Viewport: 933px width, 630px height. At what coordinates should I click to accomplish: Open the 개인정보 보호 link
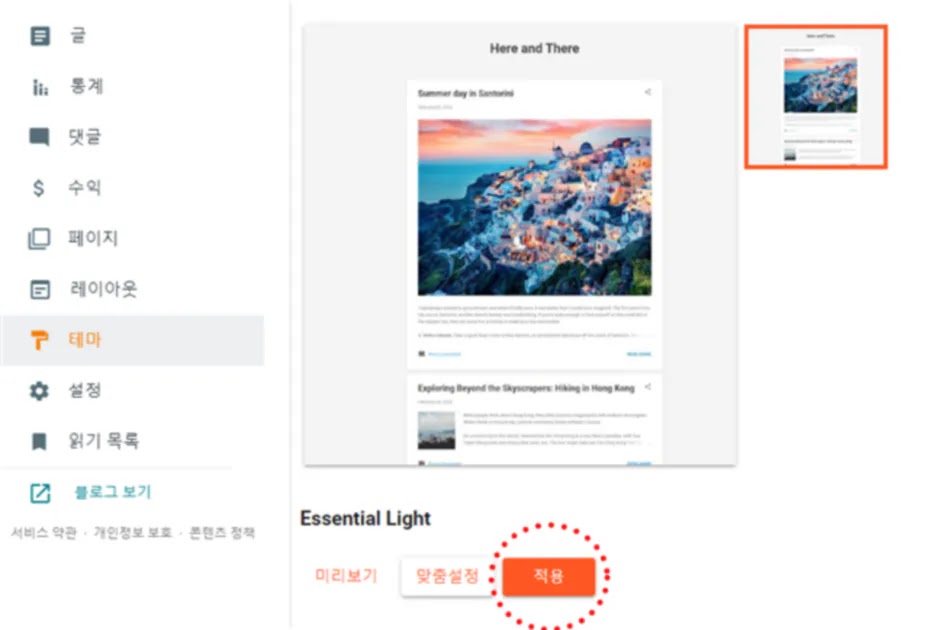(133, 532)
